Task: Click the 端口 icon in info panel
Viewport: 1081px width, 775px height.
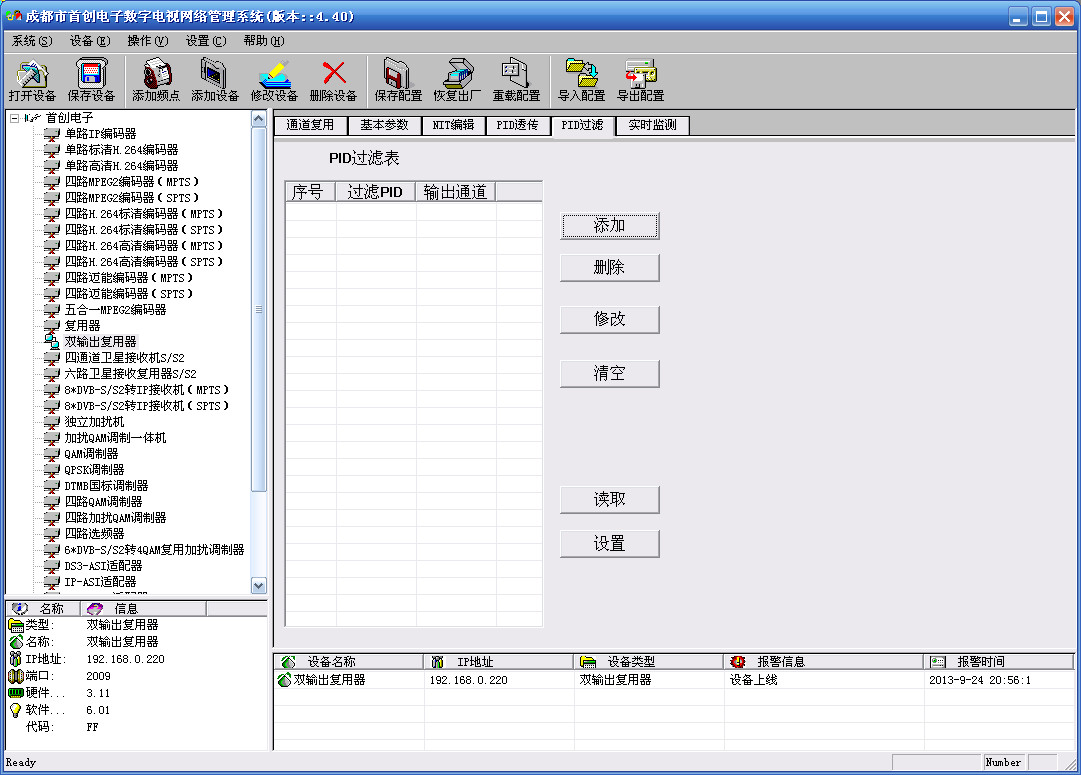Action: (16, 676)
